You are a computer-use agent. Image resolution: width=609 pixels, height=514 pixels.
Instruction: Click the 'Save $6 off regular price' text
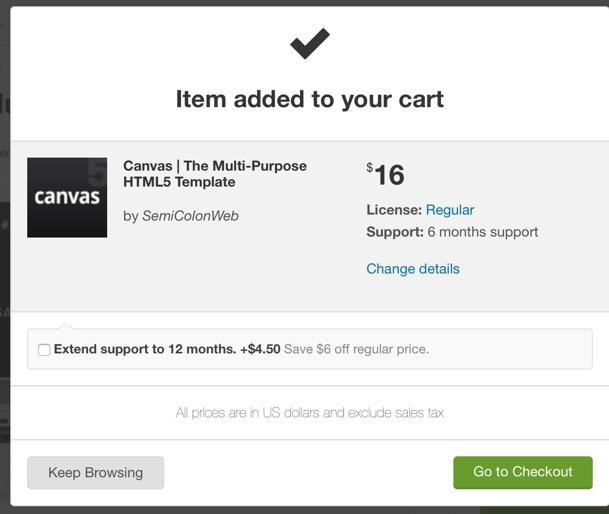[x=356, y=350]
